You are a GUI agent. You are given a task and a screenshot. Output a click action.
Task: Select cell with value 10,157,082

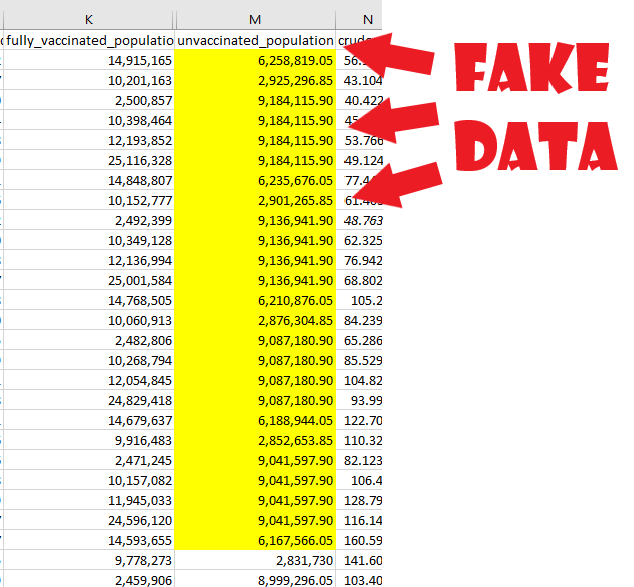coord(89,480)
